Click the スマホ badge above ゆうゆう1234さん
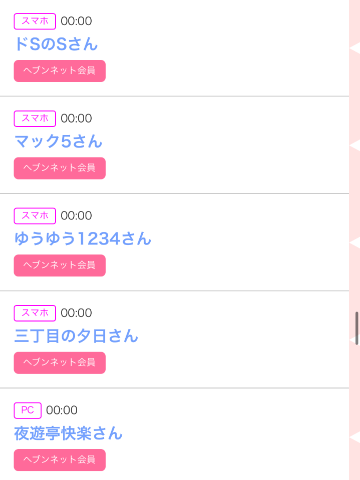360x480 pixels. (x=35, y=216)
